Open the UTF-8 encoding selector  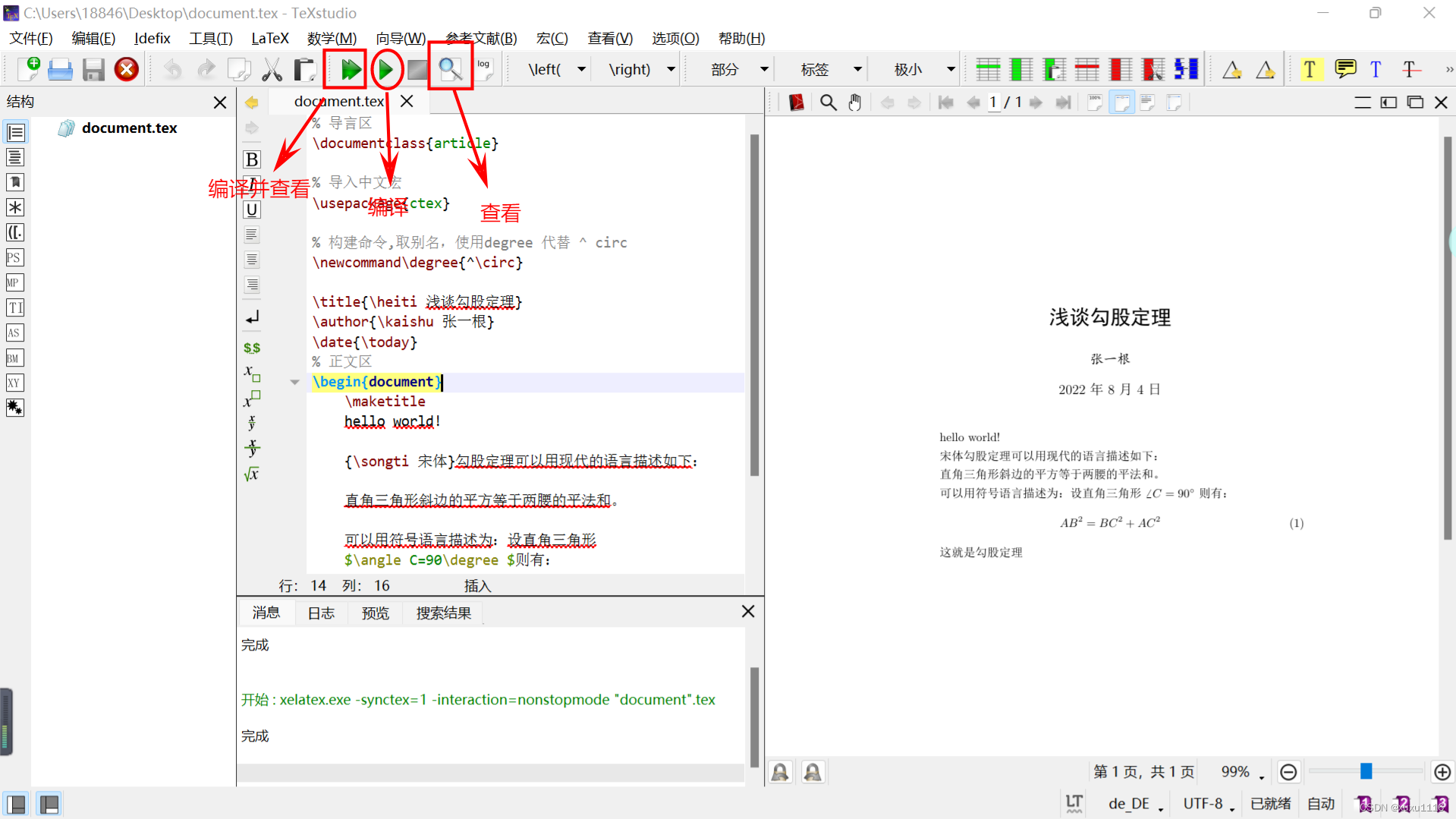tap(1209, 804)
